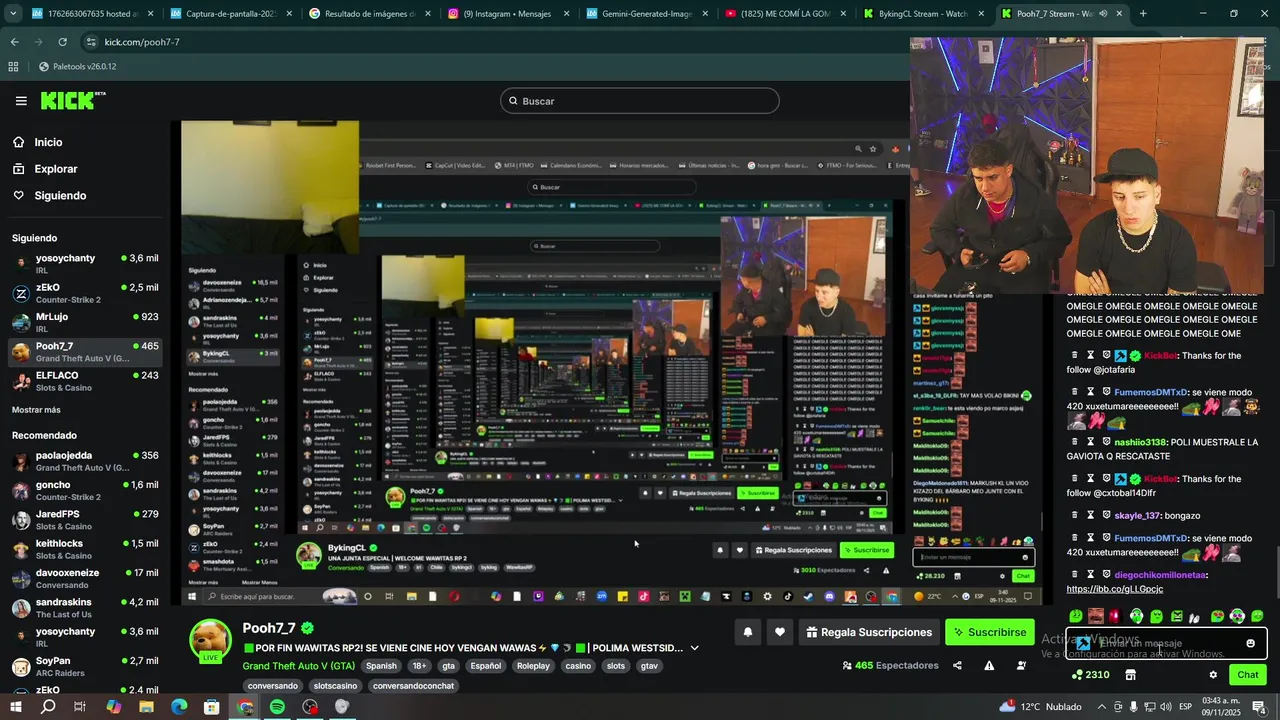Go back in browser history
This screenshot has height=720, width=1280.
[x=14, y=42]
